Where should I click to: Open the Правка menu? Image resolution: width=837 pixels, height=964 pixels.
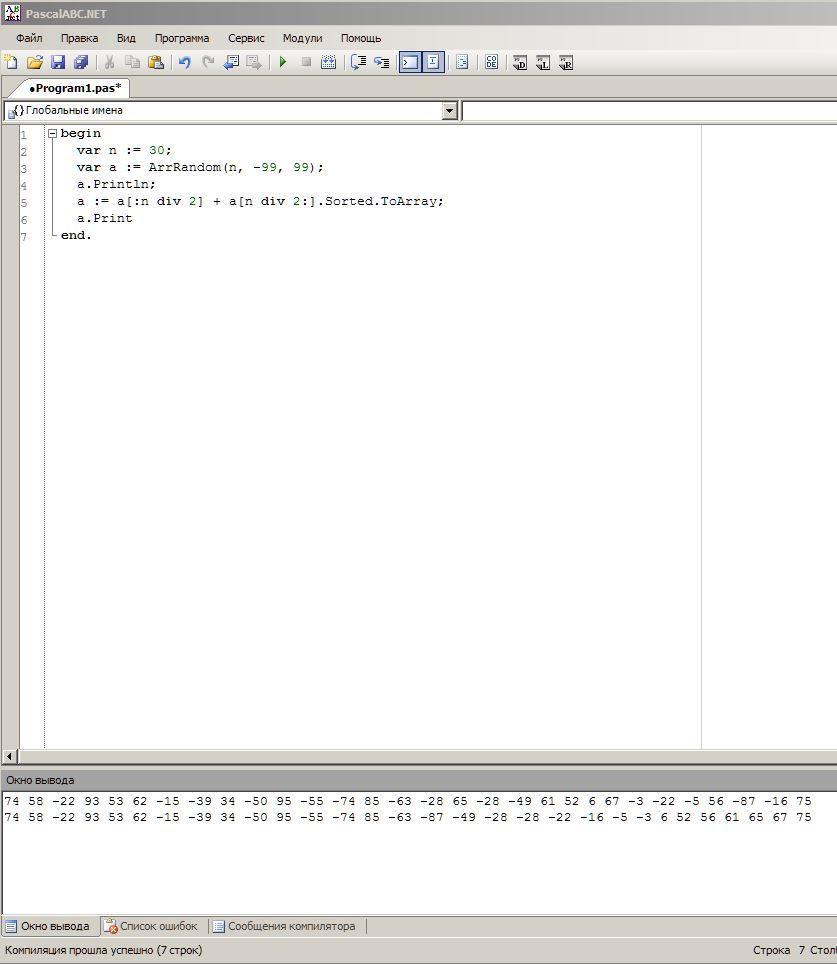point(79,38)
